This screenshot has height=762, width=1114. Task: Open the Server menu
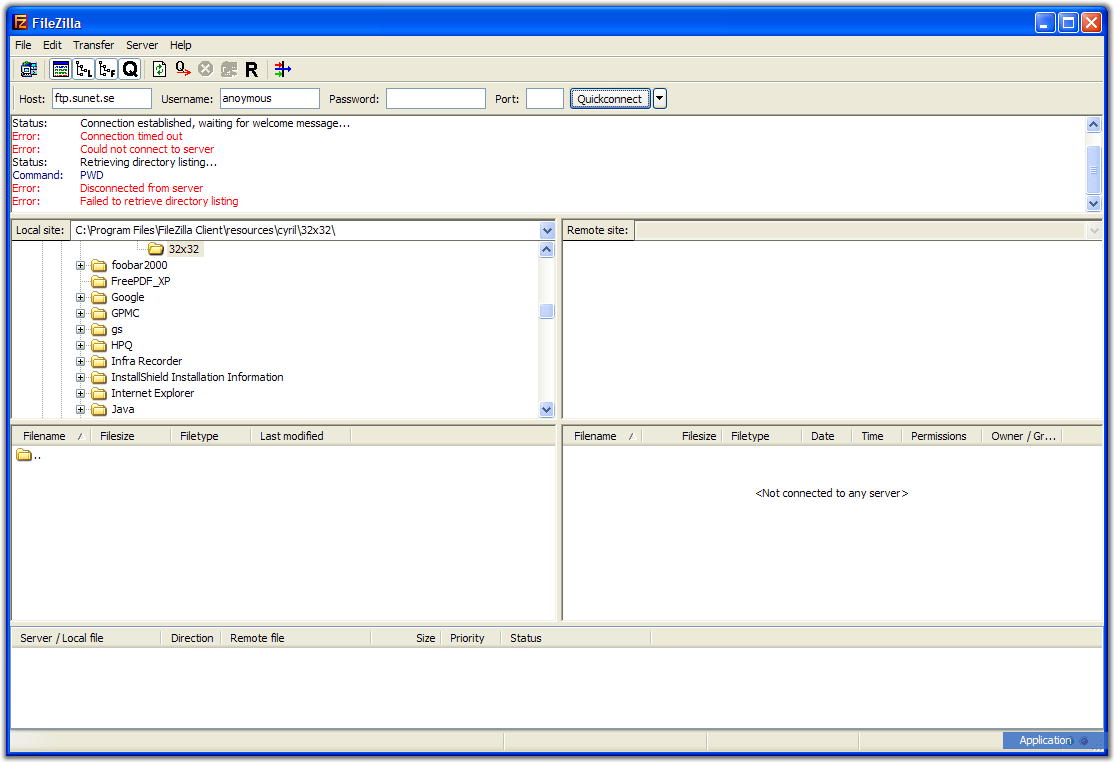[142, 45]
